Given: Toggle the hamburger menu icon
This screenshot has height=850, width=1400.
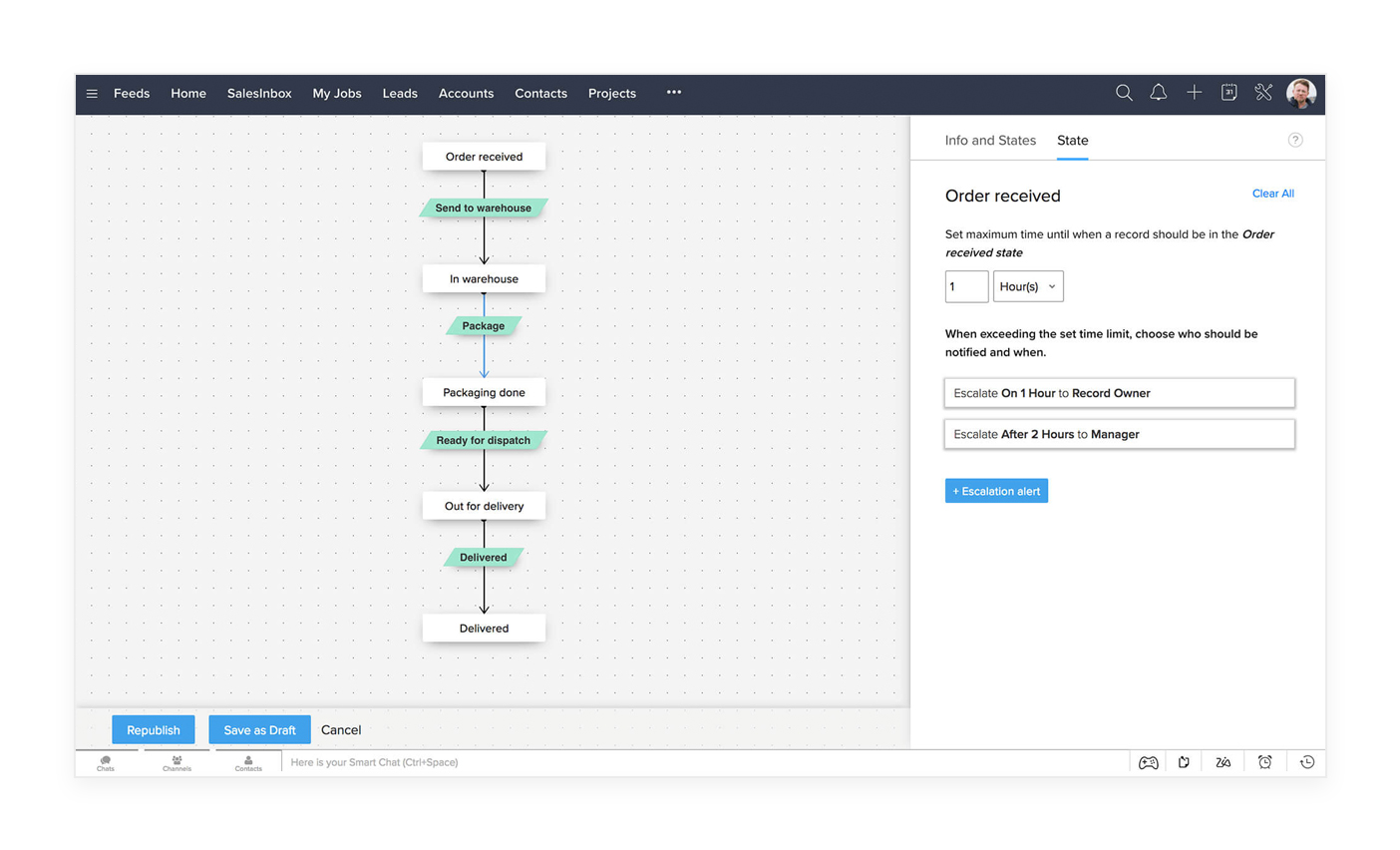Looking at the screenshot, I should pos(92,94).
